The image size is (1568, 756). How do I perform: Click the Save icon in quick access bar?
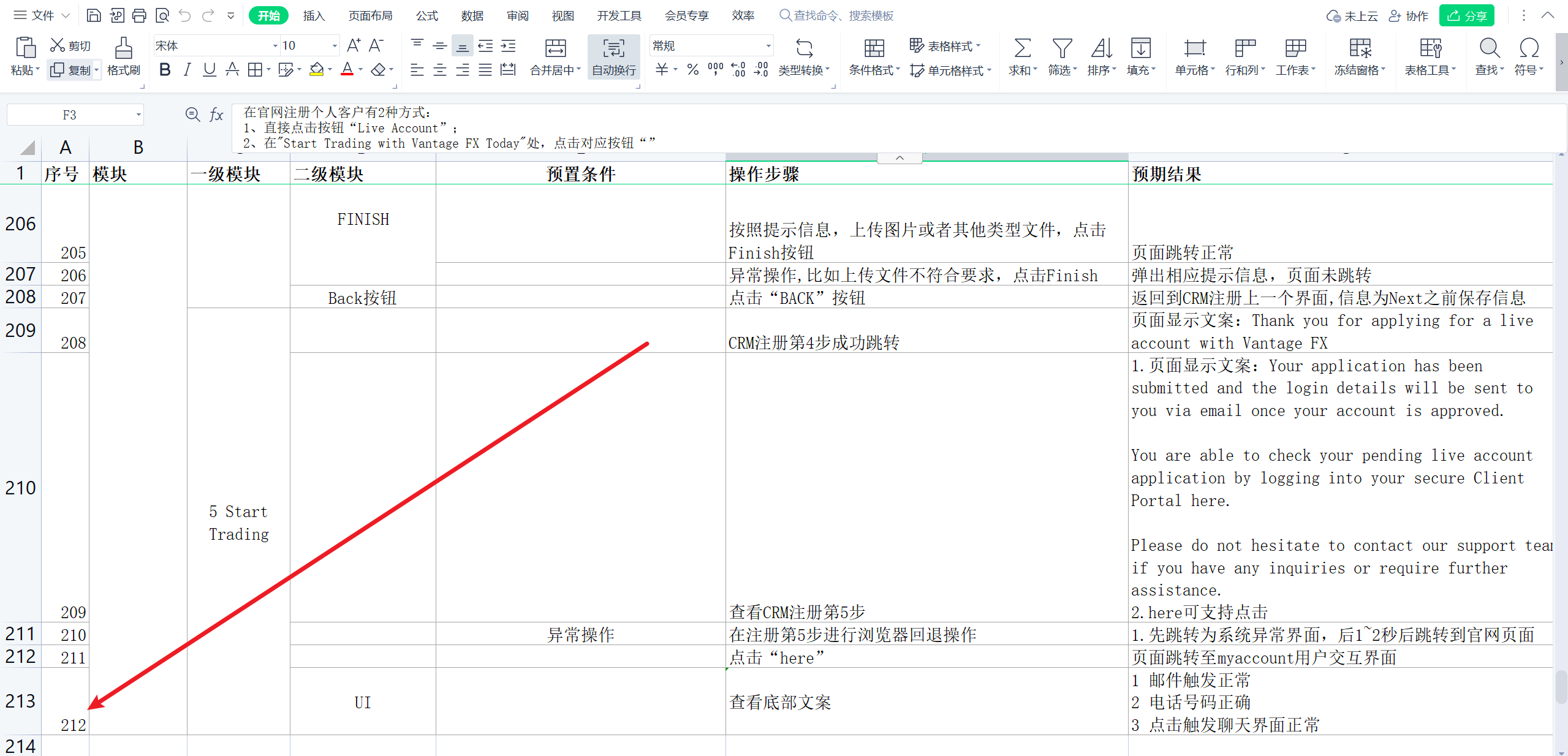tap(94, 15)
